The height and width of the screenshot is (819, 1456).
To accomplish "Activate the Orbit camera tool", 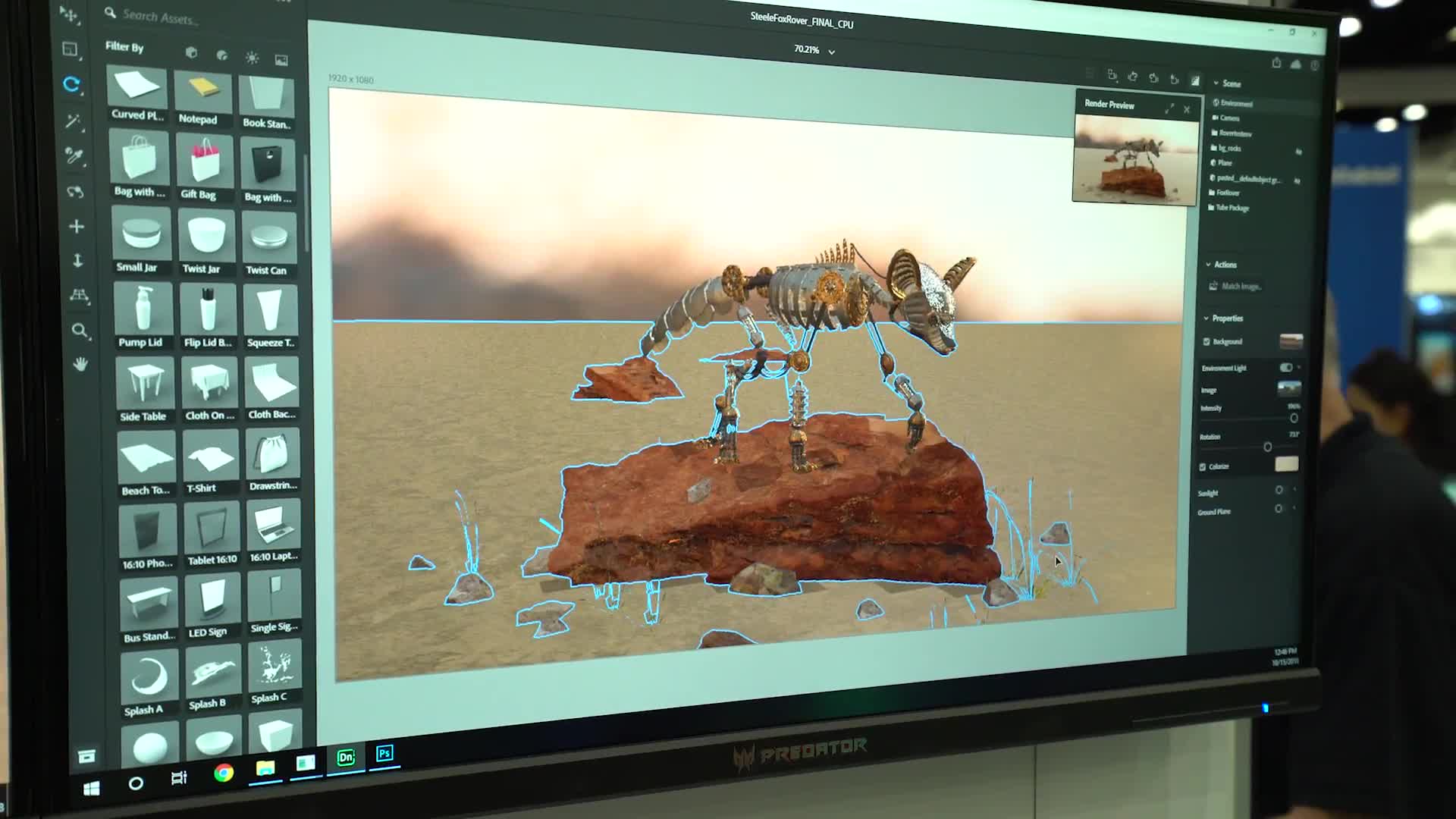I will coord(75,192).
